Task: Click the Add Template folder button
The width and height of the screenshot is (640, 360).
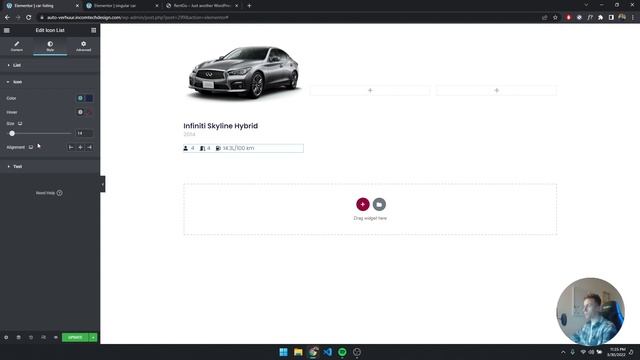Action: tap(379, 204)
